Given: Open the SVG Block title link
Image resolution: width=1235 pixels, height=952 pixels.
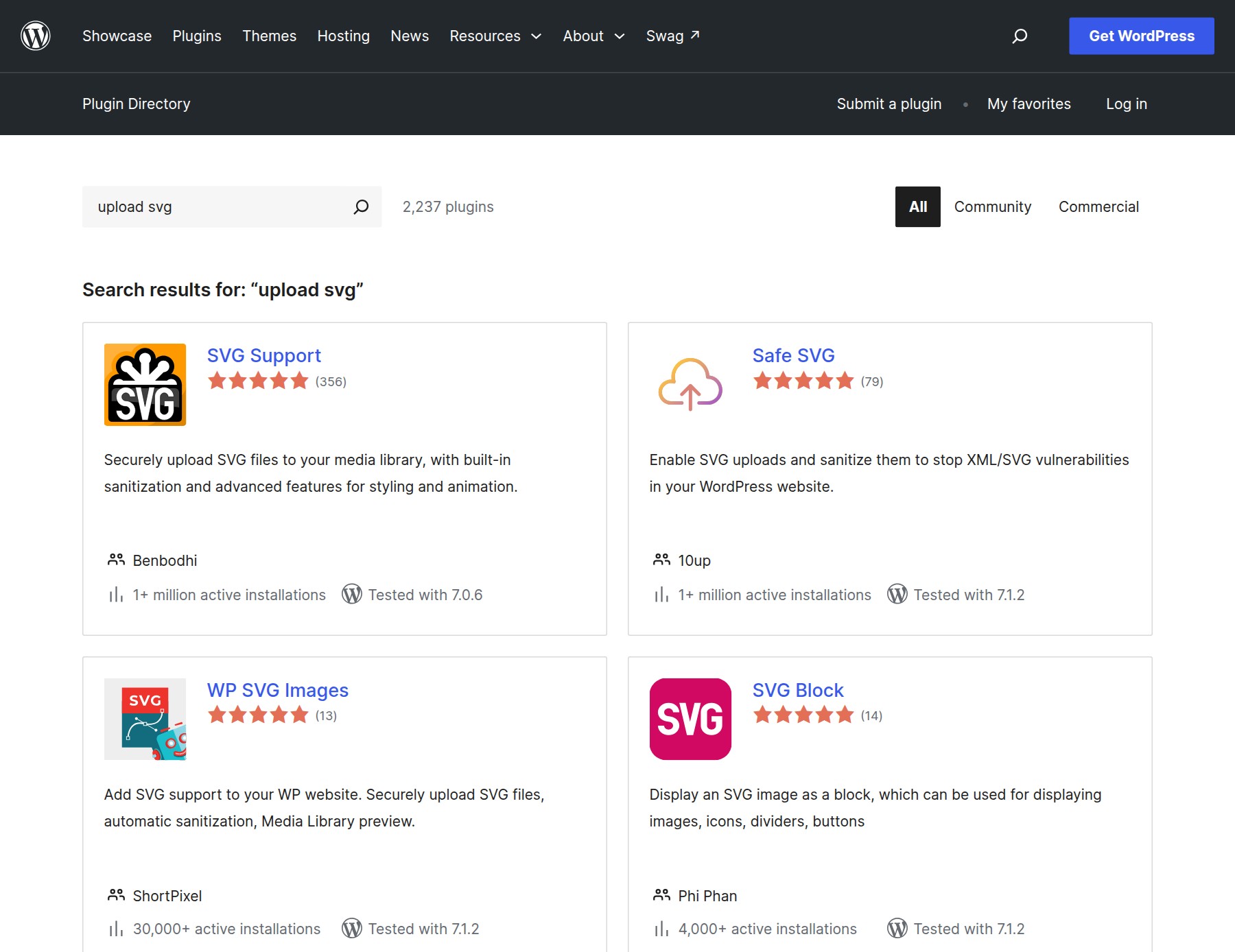Looking at the screenshot, I should [x=798, y=690].
